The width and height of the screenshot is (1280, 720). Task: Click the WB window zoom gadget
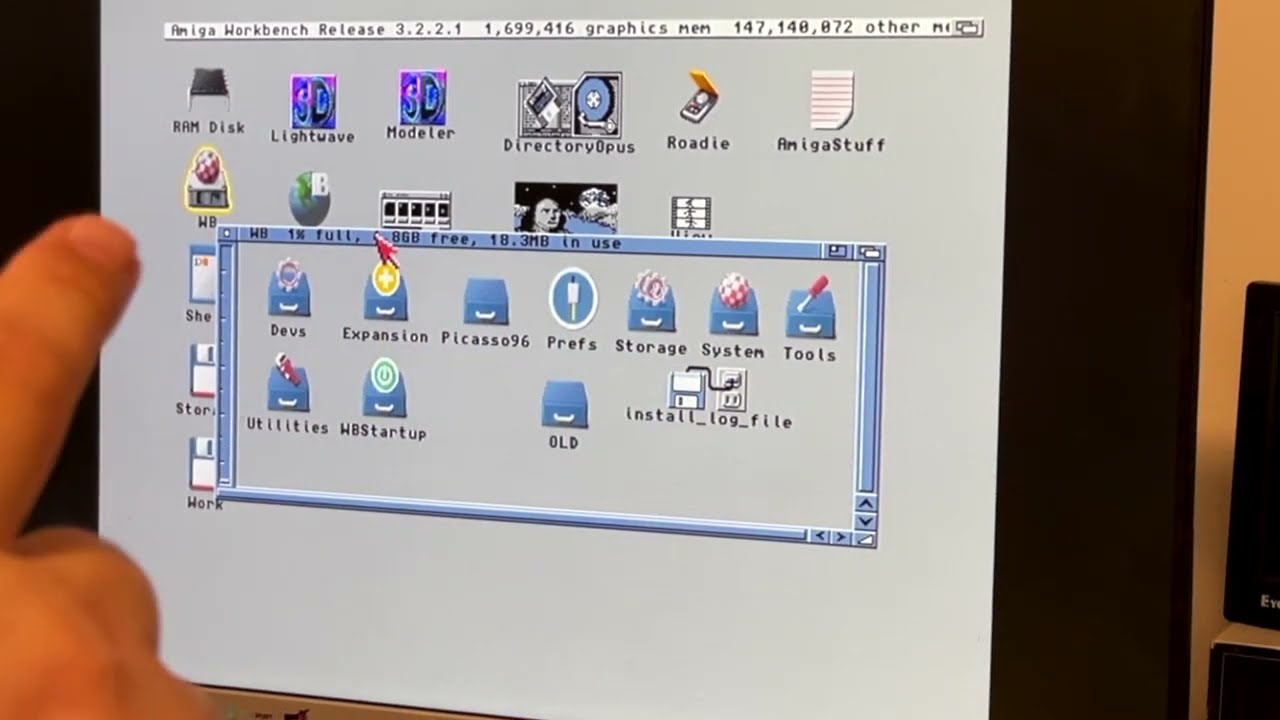pyautogui.click(x=837, y=251)
